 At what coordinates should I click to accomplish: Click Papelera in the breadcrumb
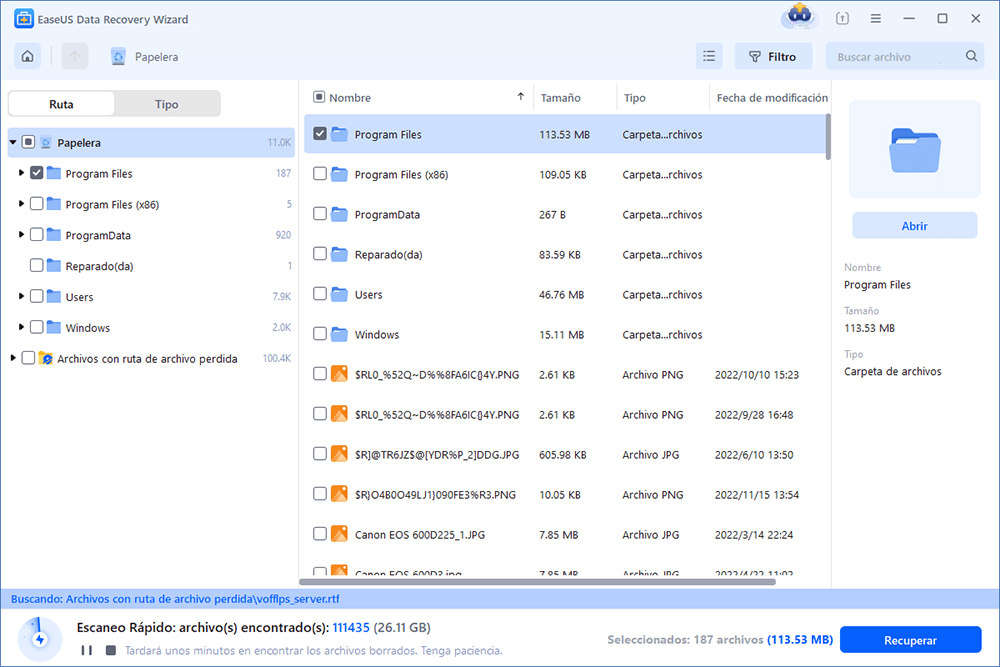156,57
